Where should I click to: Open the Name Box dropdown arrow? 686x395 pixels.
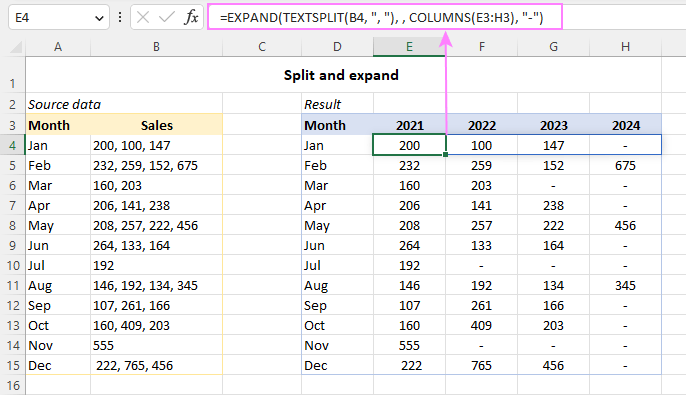[99, 18]
